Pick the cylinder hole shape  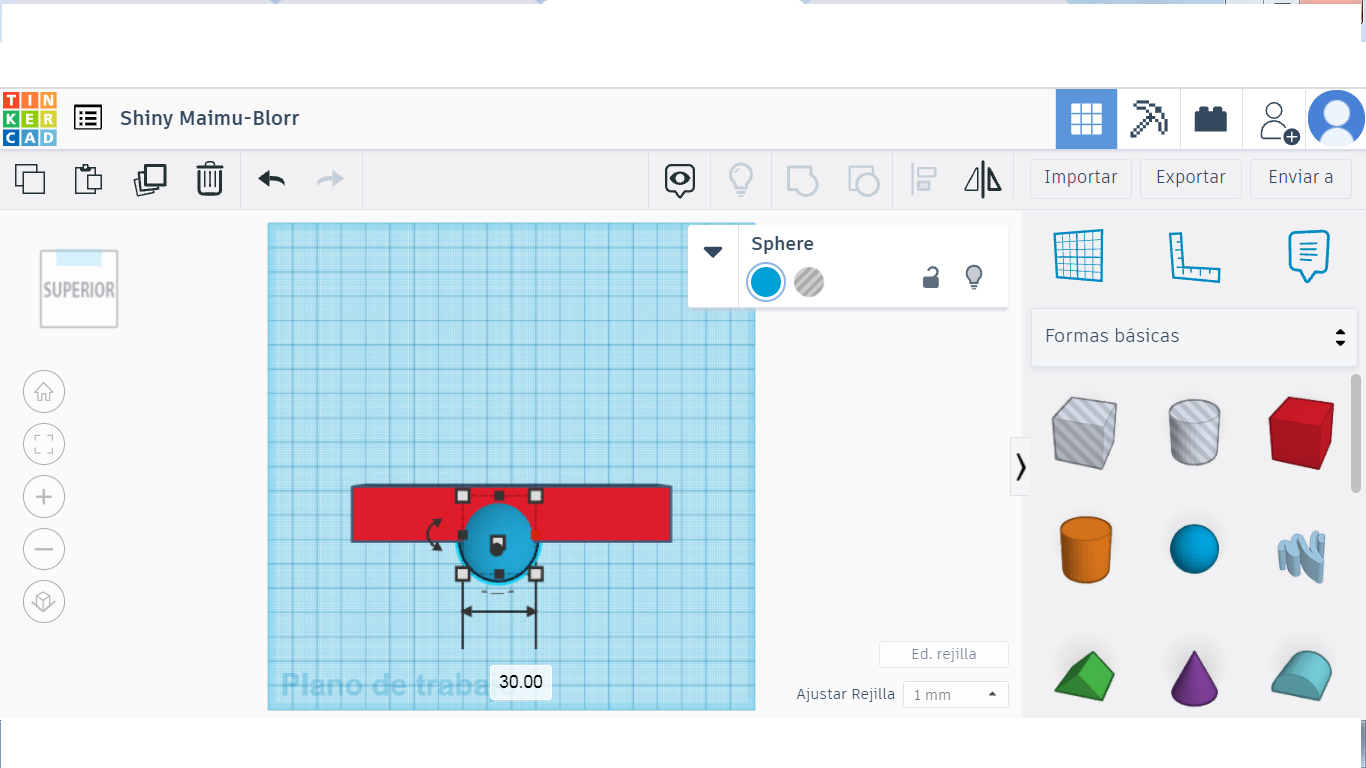[1194, 432]
